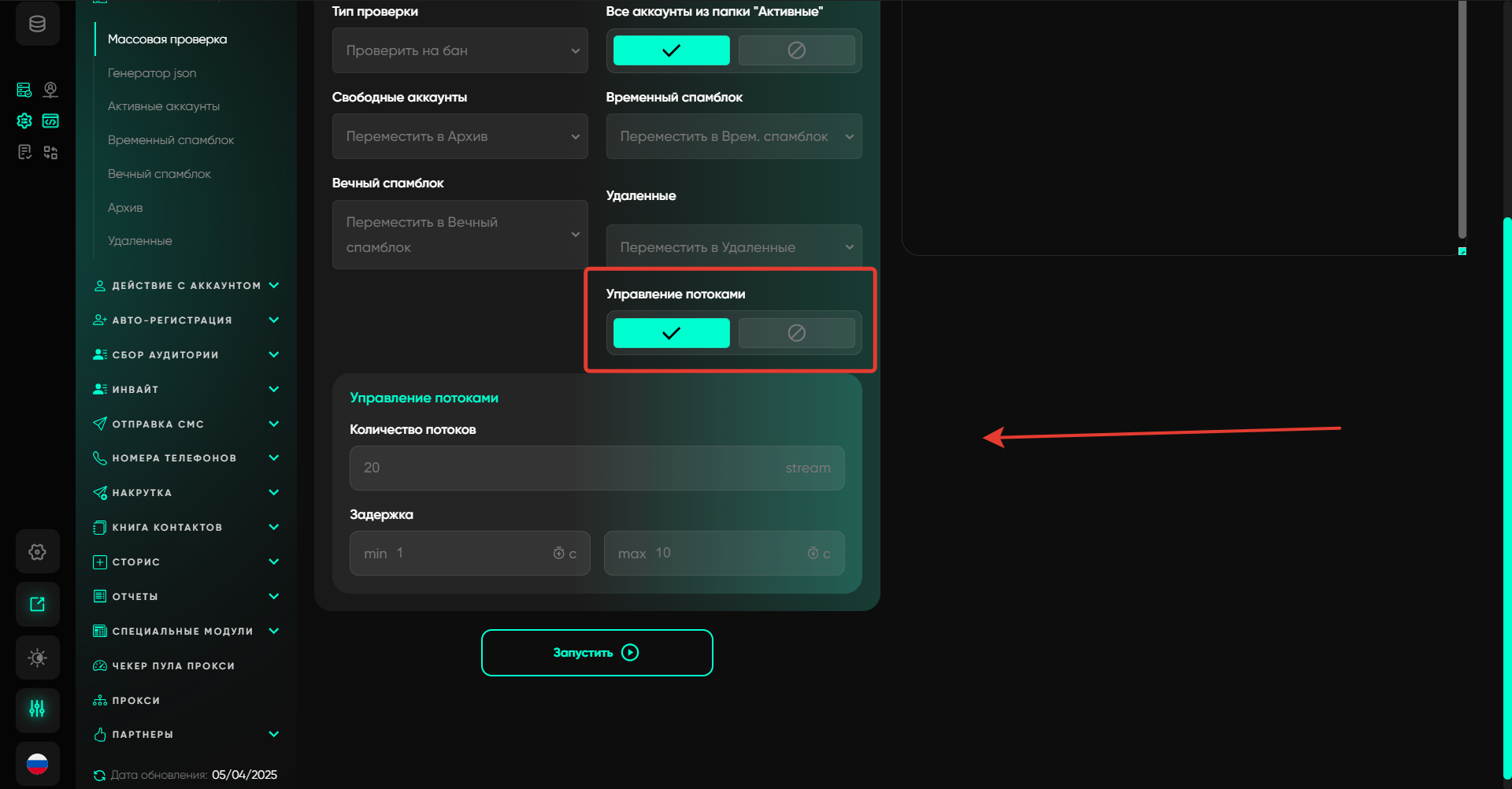Screen dimensions: 1512x789
Task: Click the external link icon in left rail
Action: pyautogui.click(x=37, y=604)
